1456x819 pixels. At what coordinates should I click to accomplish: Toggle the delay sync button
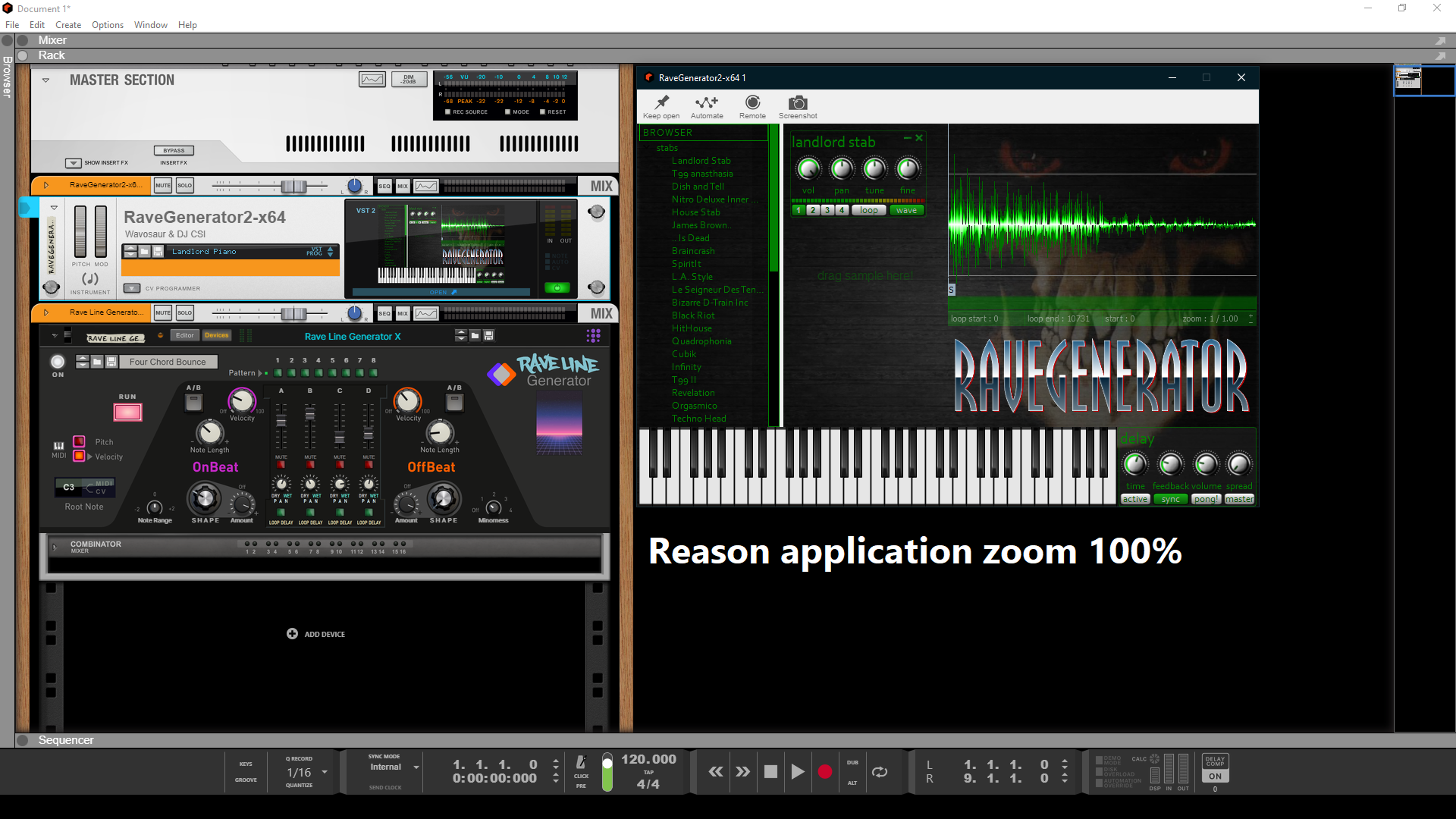coord(1171,499)
